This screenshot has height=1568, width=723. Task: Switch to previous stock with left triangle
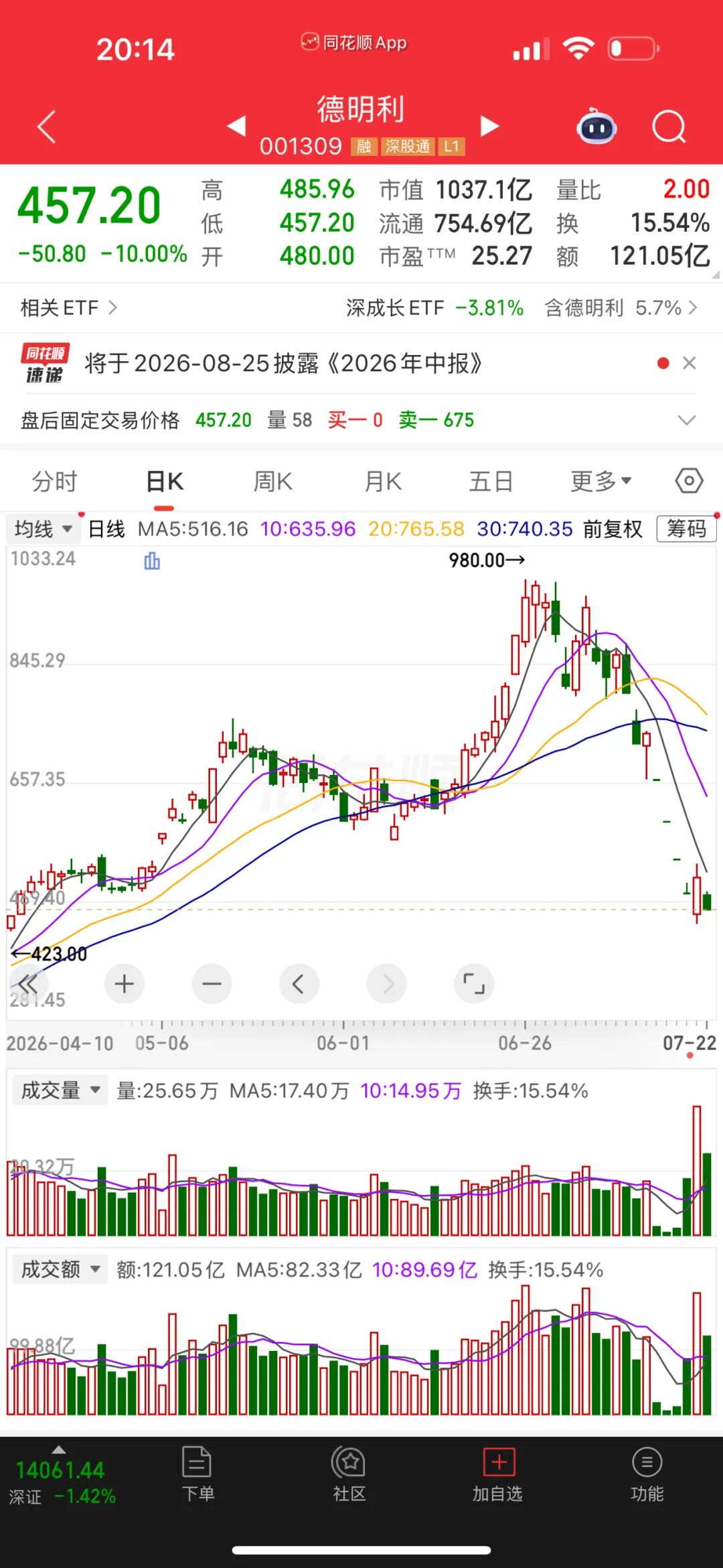pyautogui.click(x=236, y=126)
